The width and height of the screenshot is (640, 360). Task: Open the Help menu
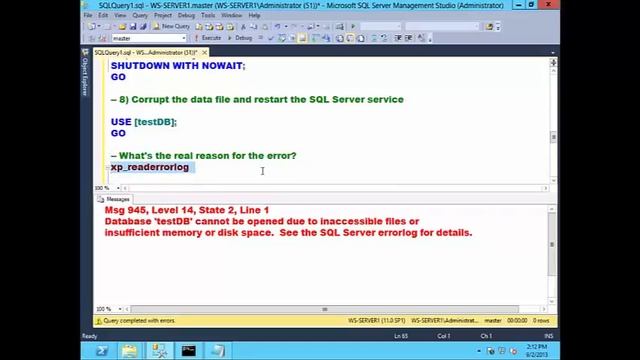(254, 16)
